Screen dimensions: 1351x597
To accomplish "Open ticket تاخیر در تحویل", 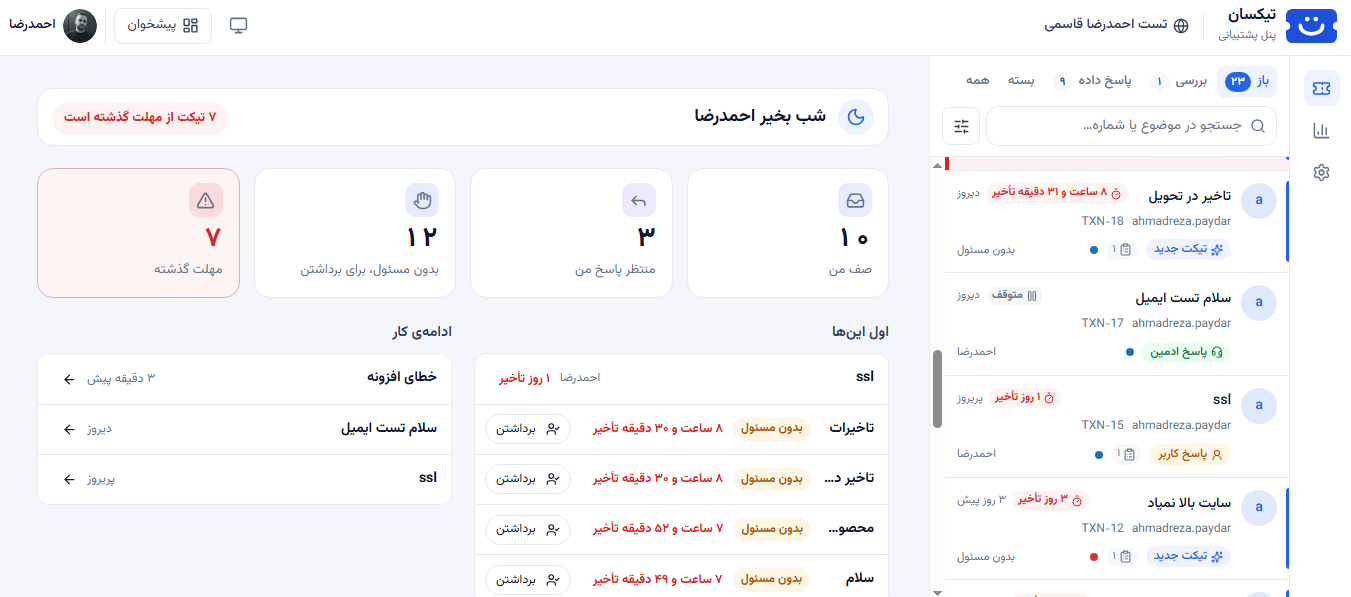I will click(x=1116, y=222).
